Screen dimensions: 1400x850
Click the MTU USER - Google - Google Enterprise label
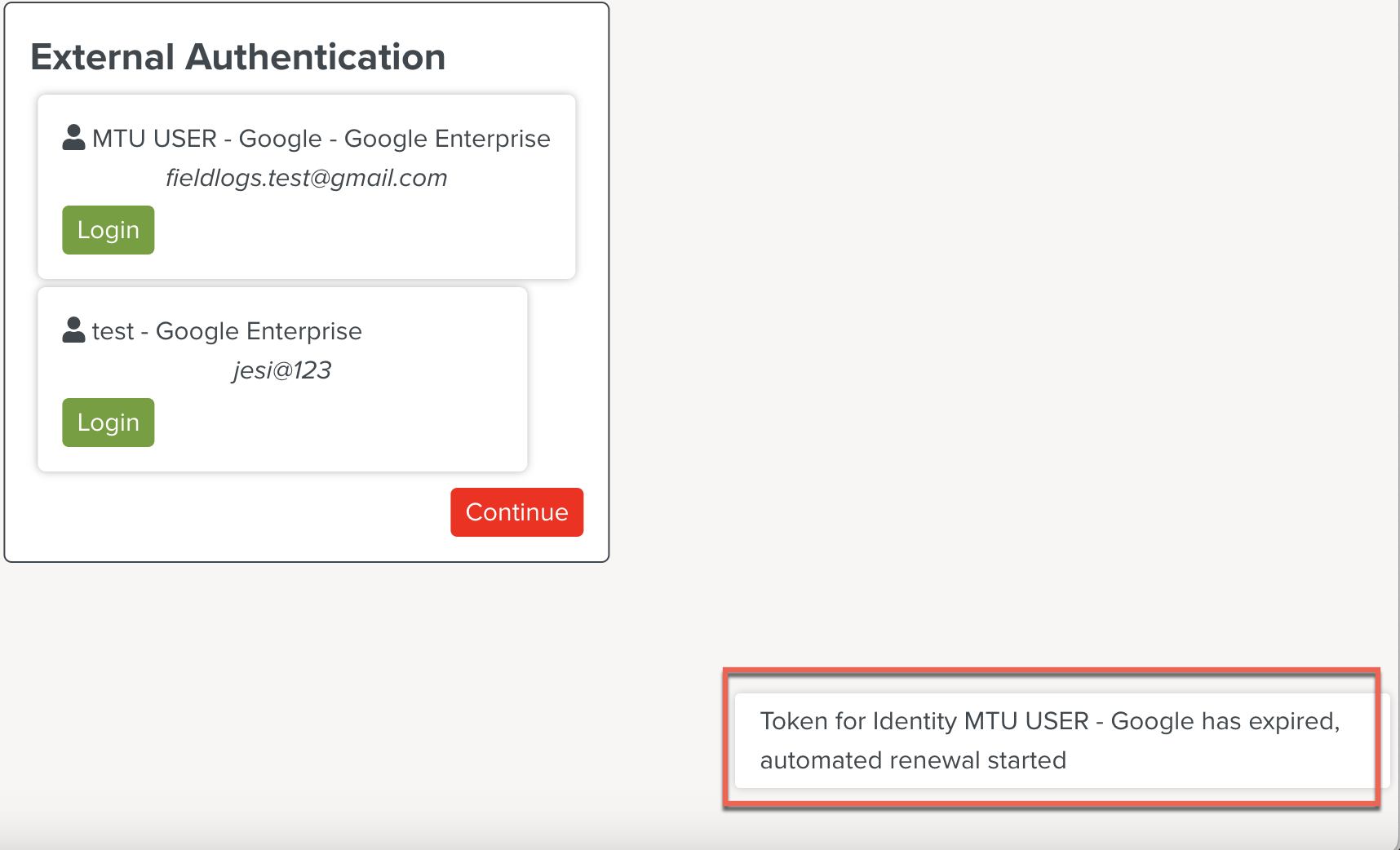coord(321,138)
